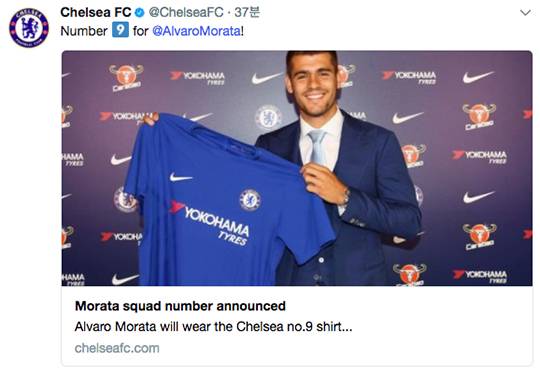Click the Chelsea crest on the backdrop wall

click(268, 117)
